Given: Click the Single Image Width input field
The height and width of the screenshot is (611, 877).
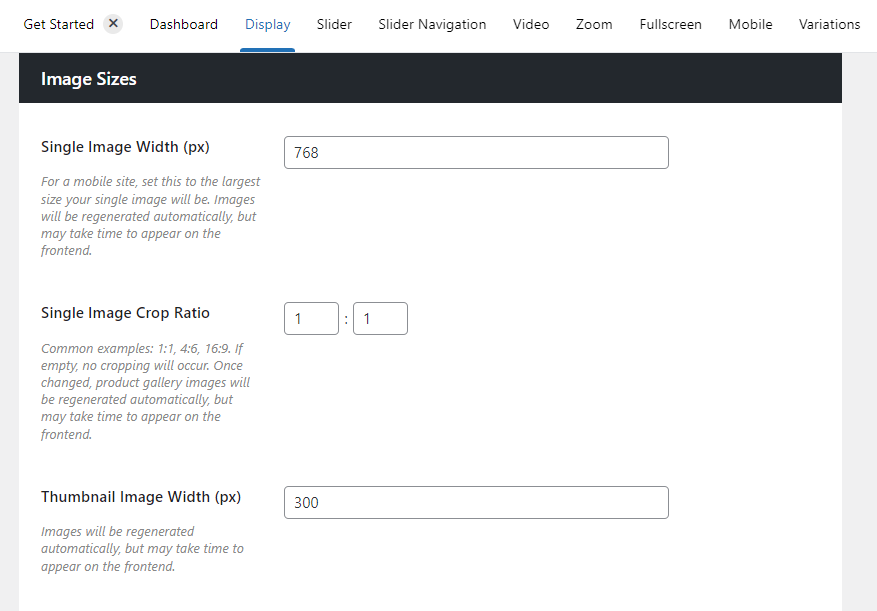Looking at the screenshot, I should point(476,153).
